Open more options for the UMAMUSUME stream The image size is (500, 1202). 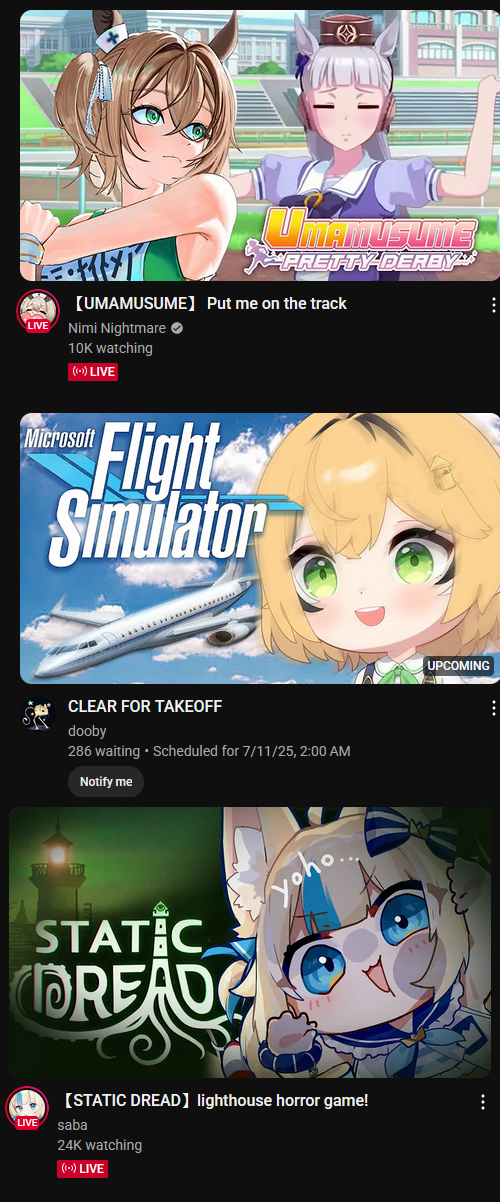[493, 305]
